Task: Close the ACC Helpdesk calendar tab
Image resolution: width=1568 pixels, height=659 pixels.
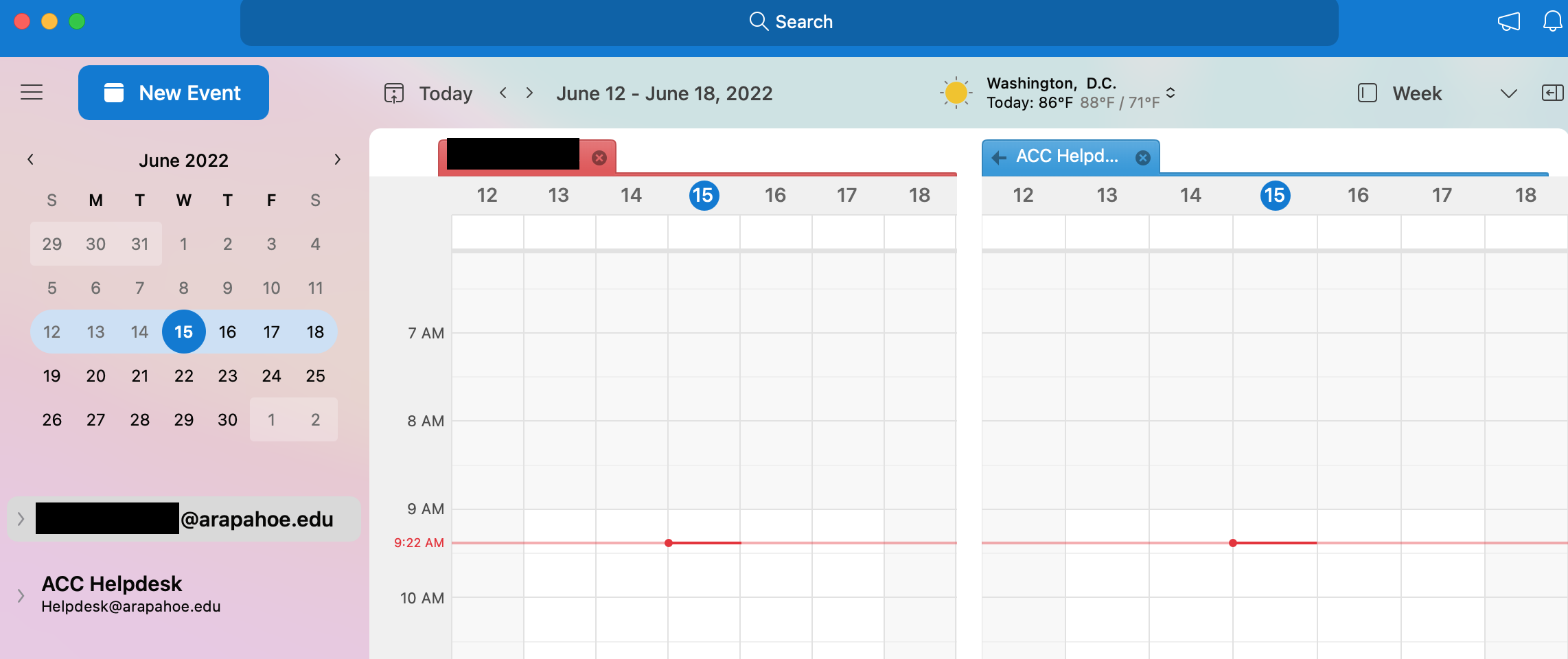Action: 1143,158
